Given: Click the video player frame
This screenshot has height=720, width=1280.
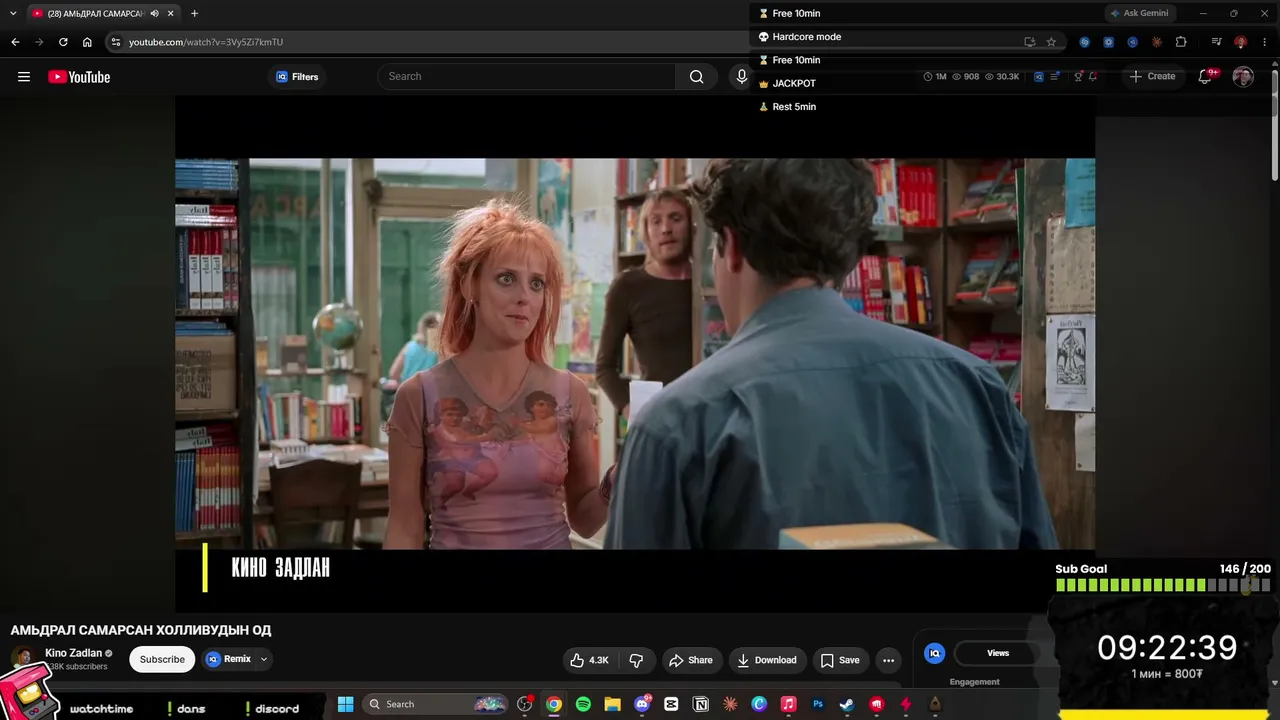Looking at the screenshot, I should pos(635,354).
